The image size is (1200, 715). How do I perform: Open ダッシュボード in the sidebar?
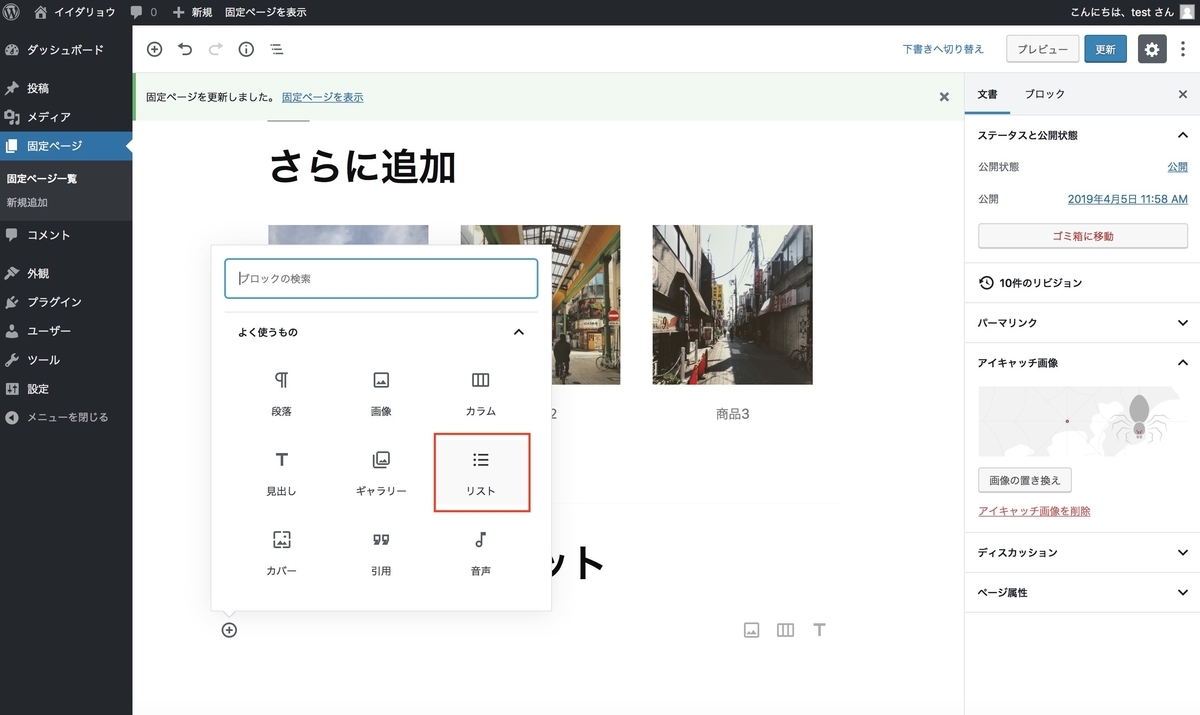(66, 50)
